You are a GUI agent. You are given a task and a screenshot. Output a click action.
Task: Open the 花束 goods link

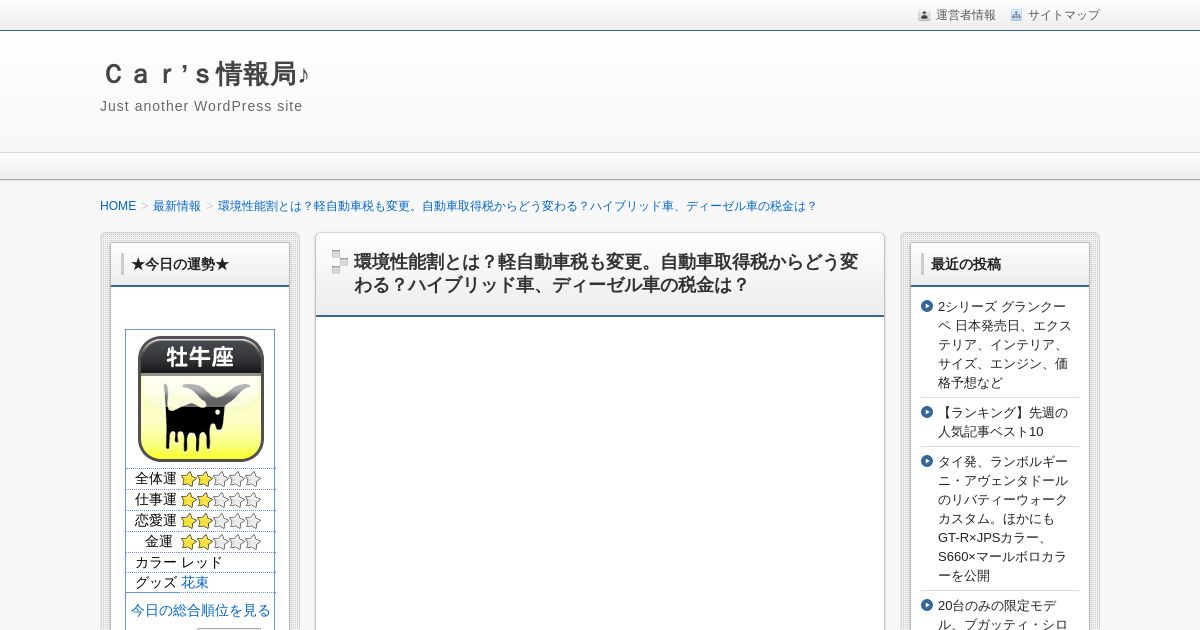(x=195, y=582)
